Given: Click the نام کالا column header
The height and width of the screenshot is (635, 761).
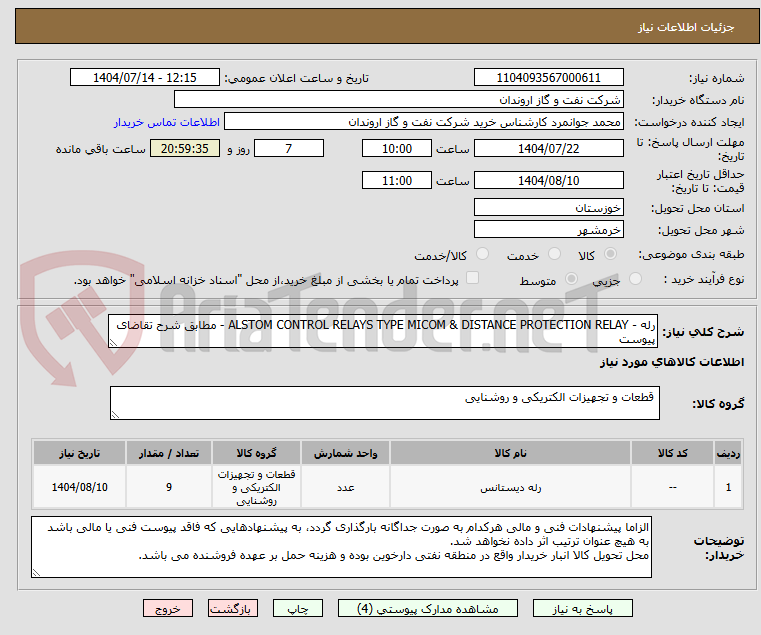Looking at the screenshot, I should [x=510, y=453].
